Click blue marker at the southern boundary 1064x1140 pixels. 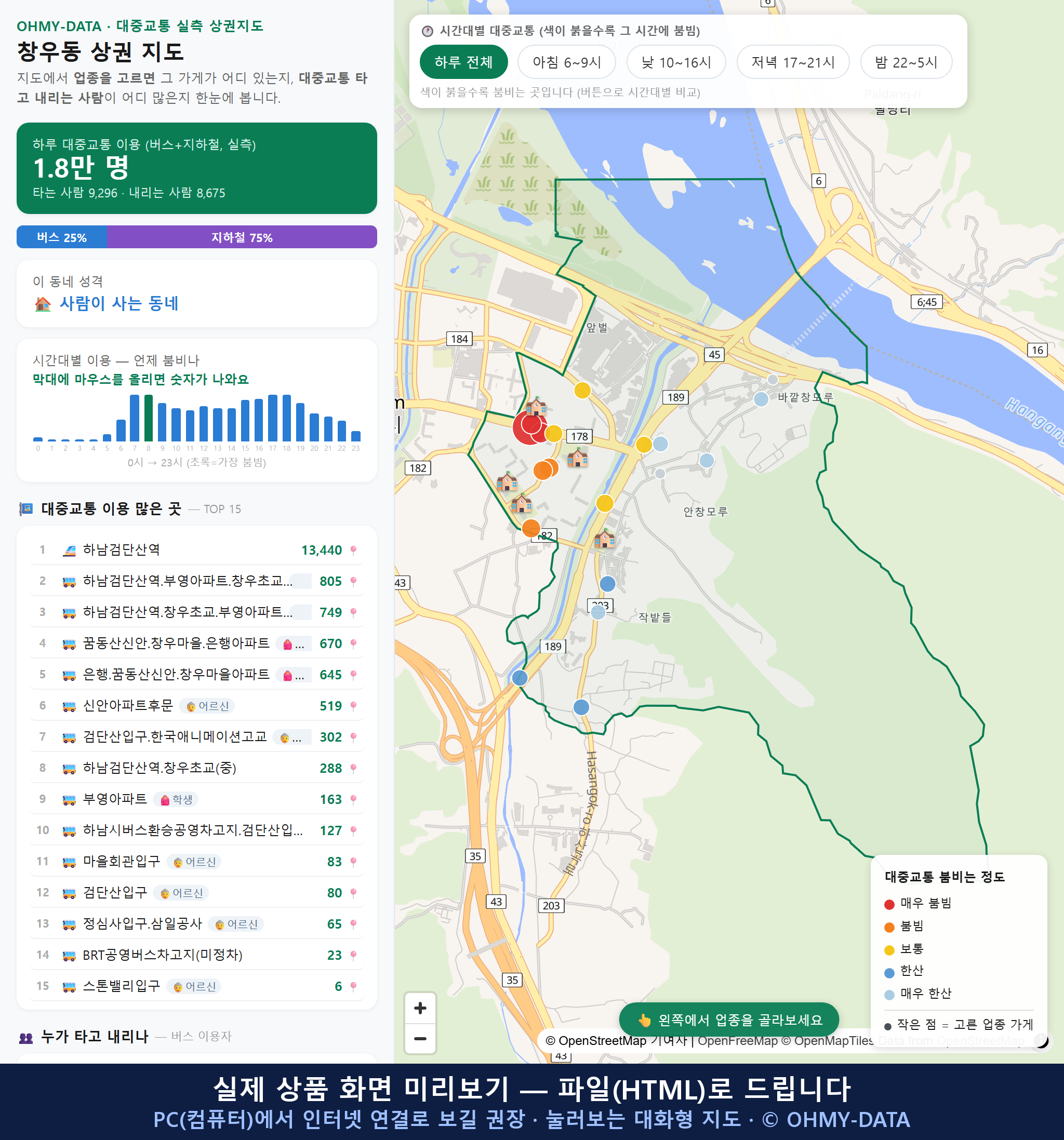click(x=581, y=707)
